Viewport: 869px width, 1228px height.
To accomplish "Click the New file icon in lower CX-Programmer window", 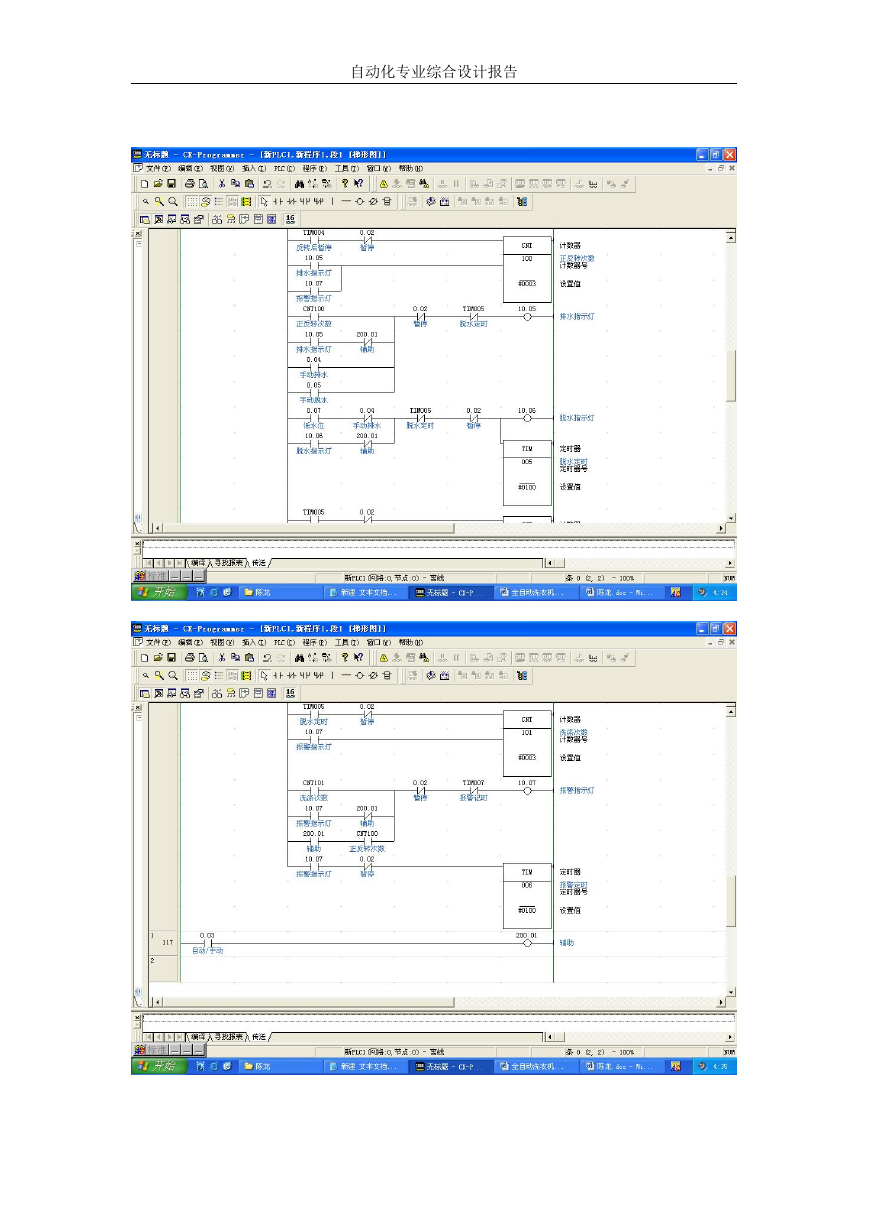I will point(145,658).
